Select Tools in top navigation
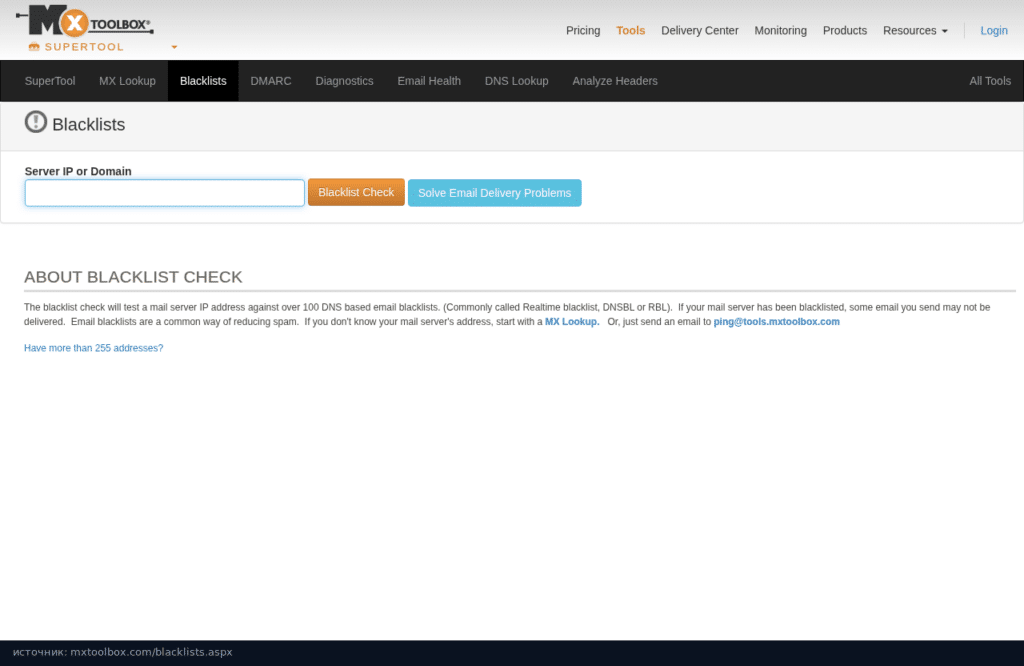The image size is (1024, 666). coord(630,31)
